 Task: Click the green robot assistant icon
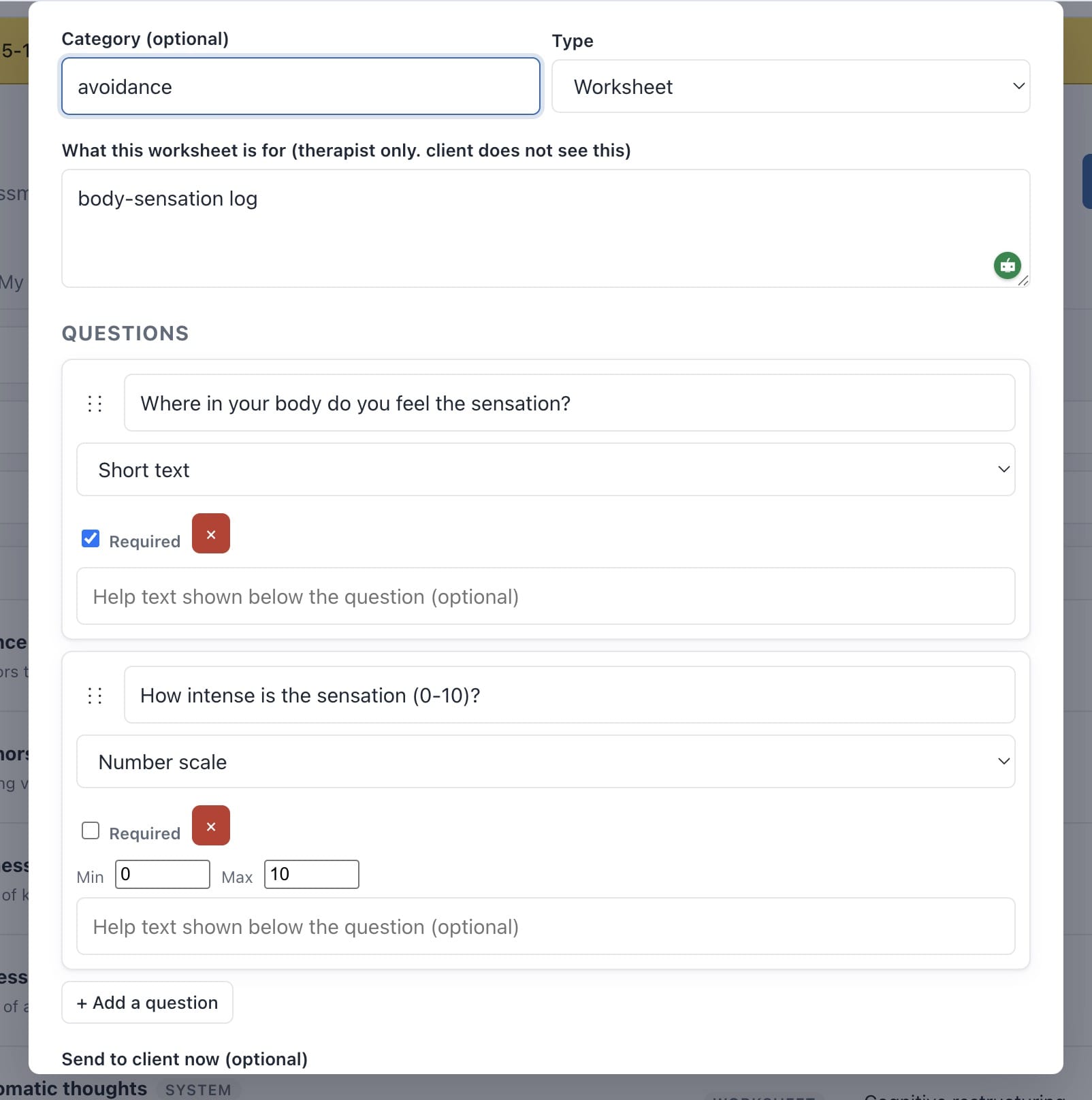pyautogui.click(x=1008, y=265)
